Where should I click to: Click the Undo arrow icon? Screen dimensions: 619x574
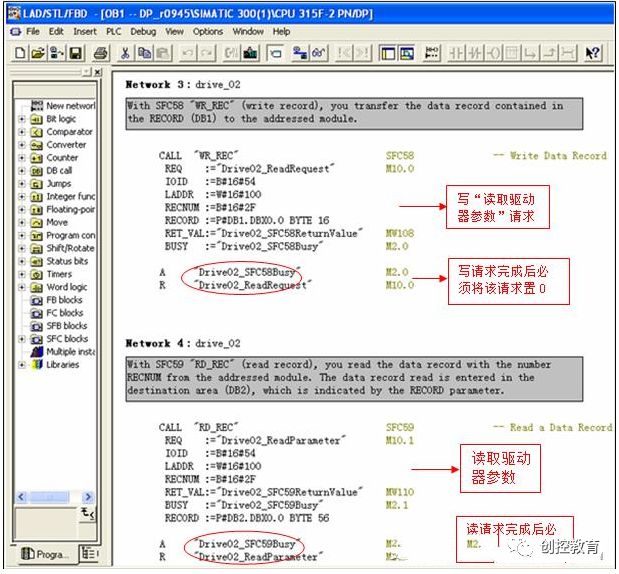tap(188, 53)
